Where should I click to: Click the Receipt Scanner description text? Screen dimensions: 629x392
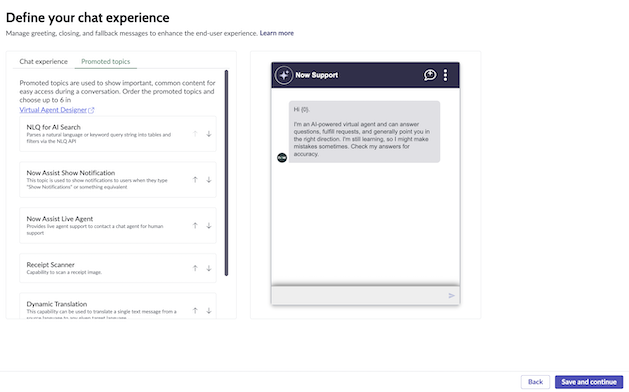64,272
